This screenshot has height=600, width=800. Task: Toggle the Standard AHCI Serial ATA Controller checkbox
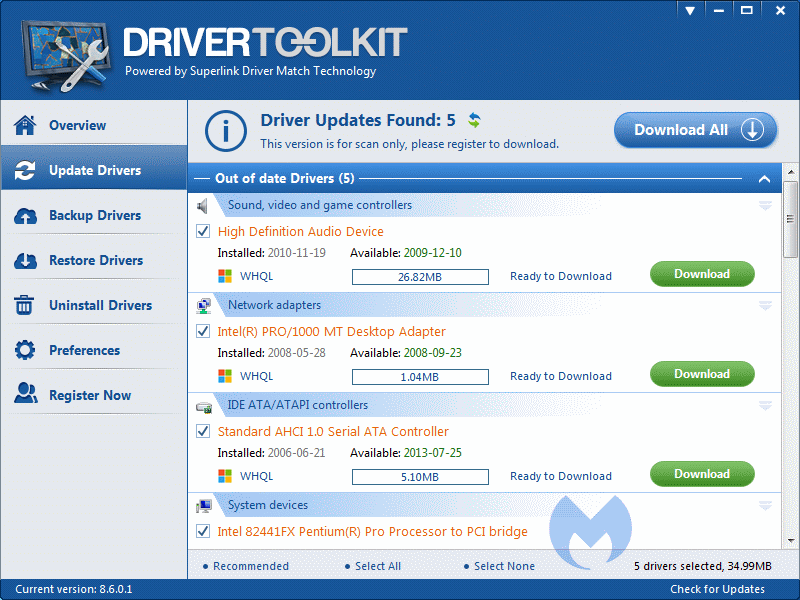(x=204, y=431)
